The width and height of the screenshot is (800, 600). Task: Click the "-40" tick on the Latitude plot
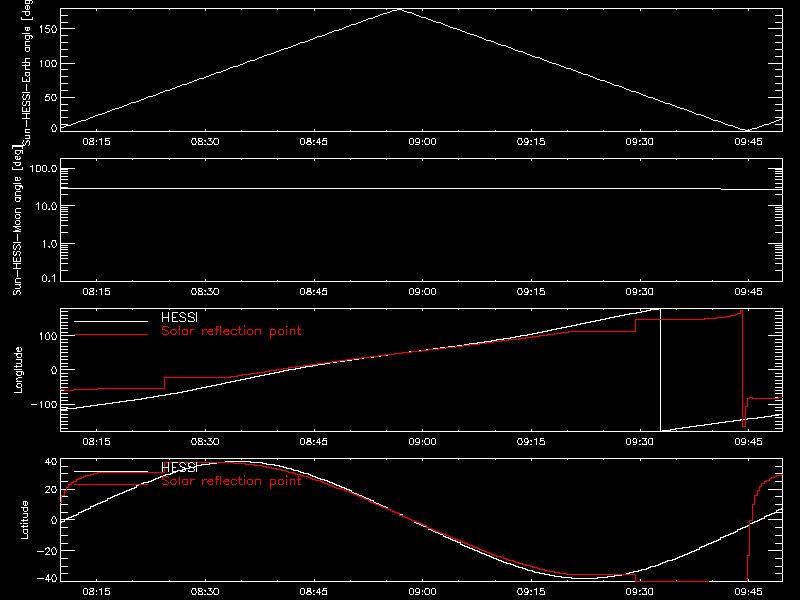pyautogui.click(x=47, y=579)
